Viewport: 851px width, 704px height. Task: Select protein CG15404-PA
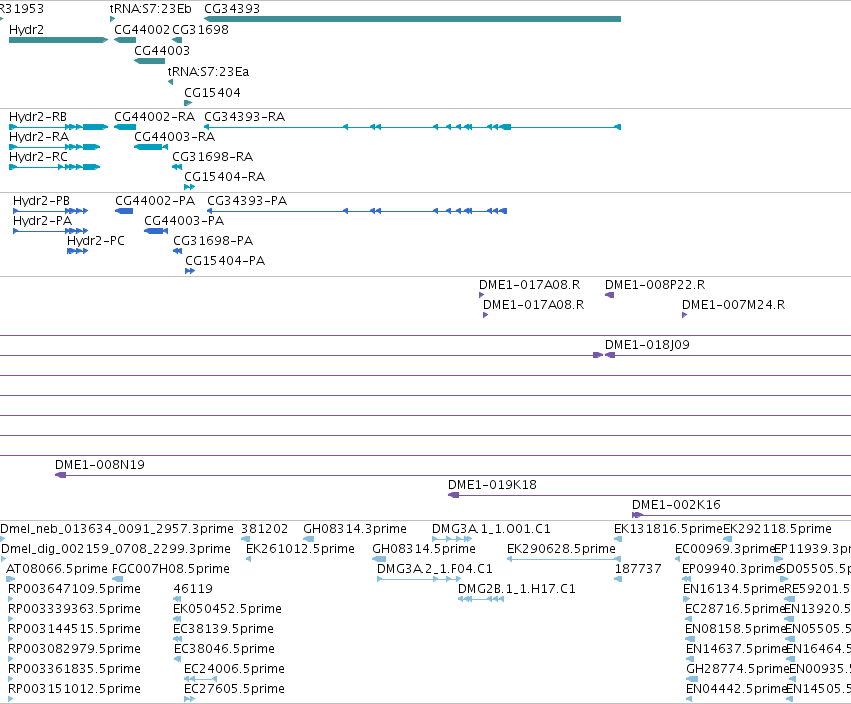point(189,271)
